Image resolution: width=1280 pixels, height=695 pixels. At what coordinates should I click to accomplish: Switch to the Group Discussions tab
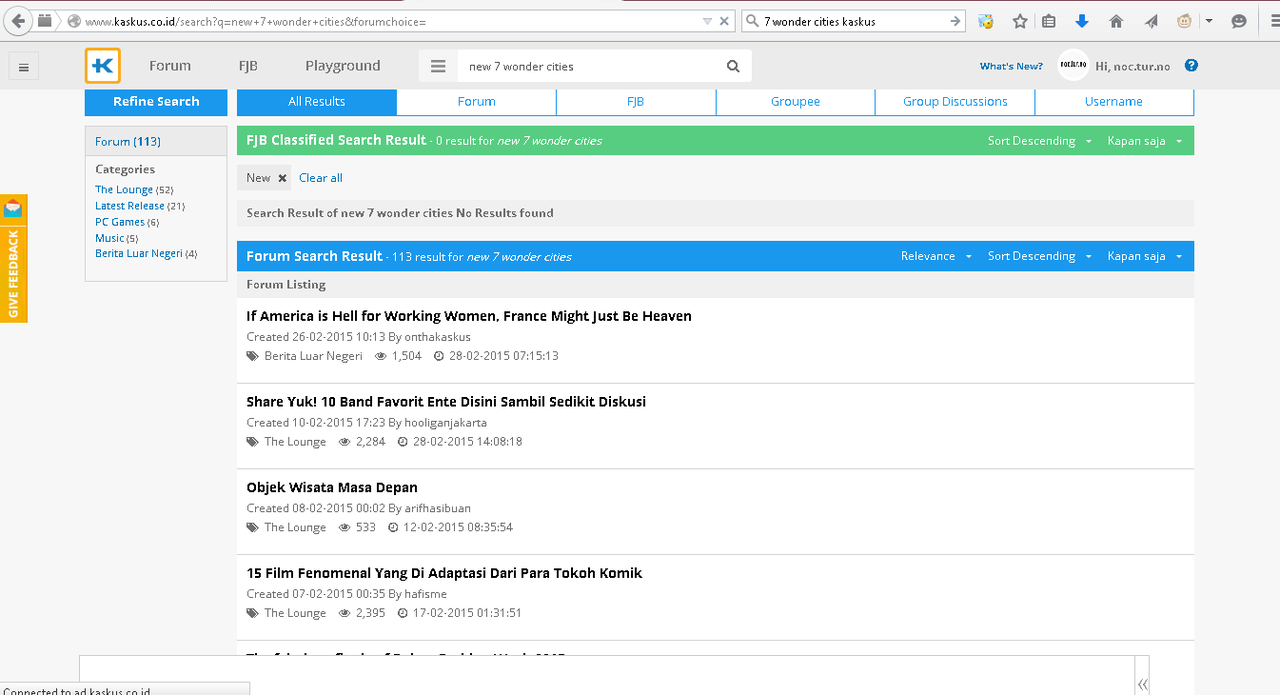955,102
